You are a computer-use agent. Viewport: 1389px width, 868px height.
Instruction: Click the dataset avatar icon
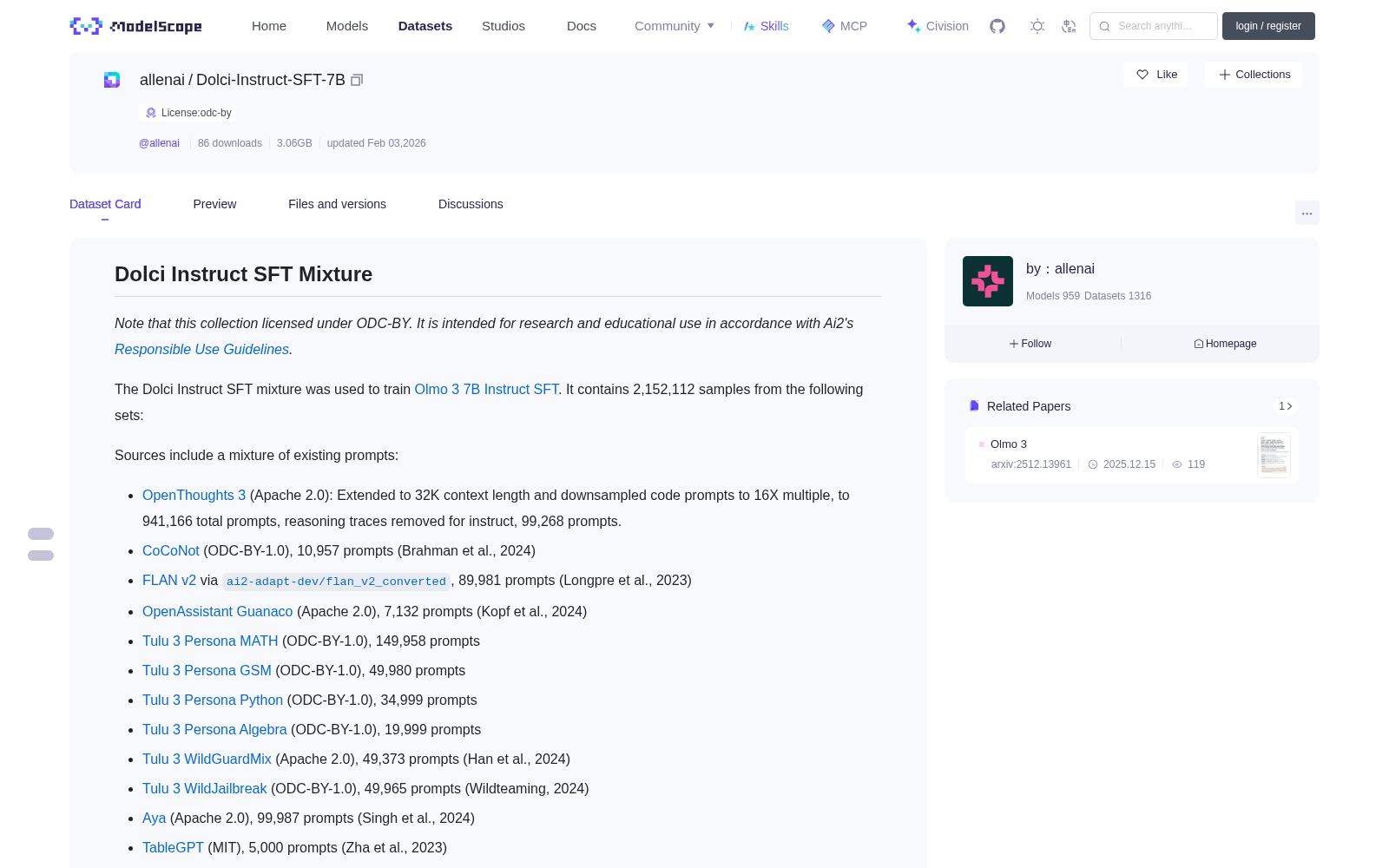pyautogui.click(x=112, y=80)
